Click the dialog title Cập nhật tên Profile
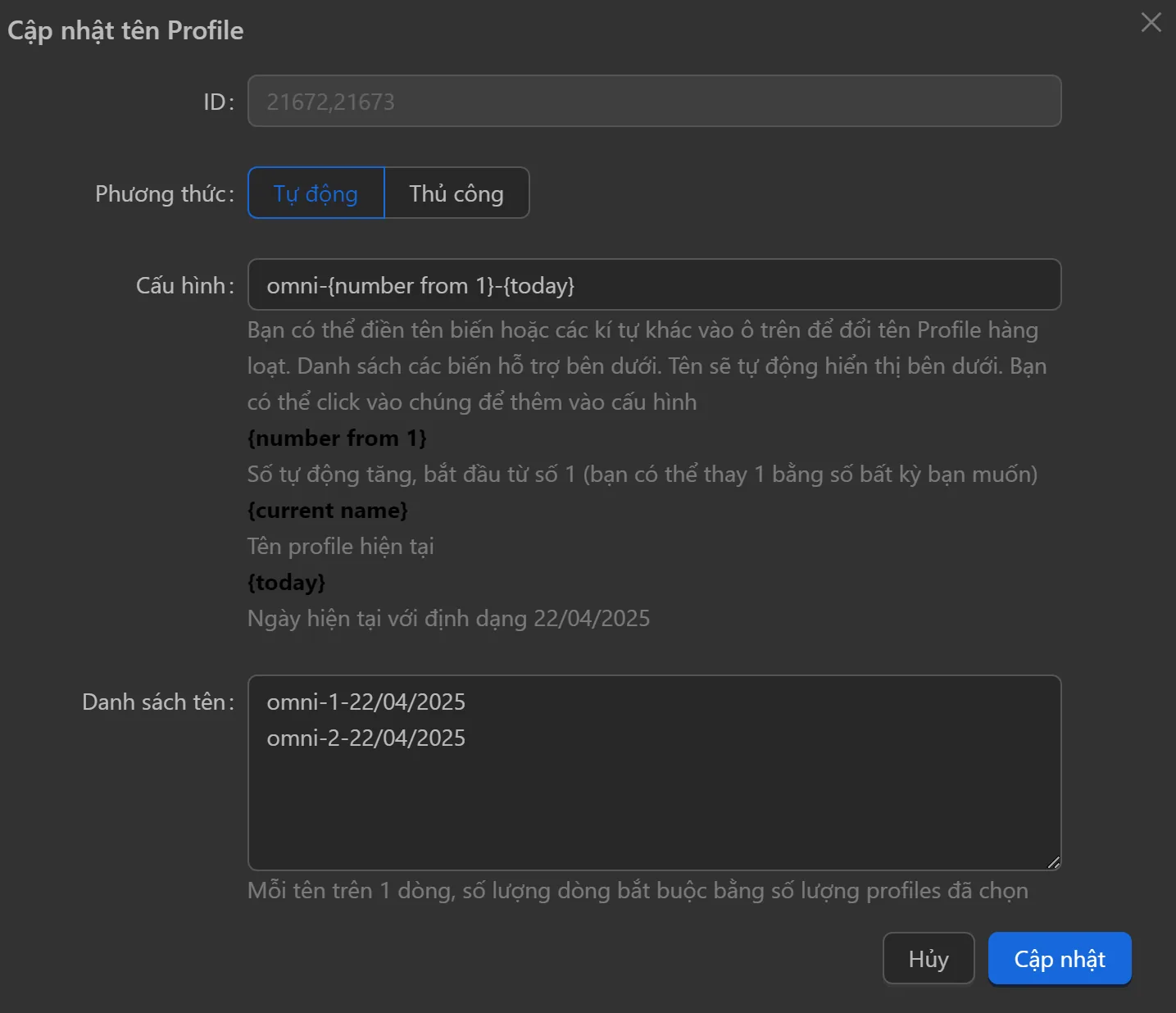The image size is (1176, 1013). click(125, 30)
